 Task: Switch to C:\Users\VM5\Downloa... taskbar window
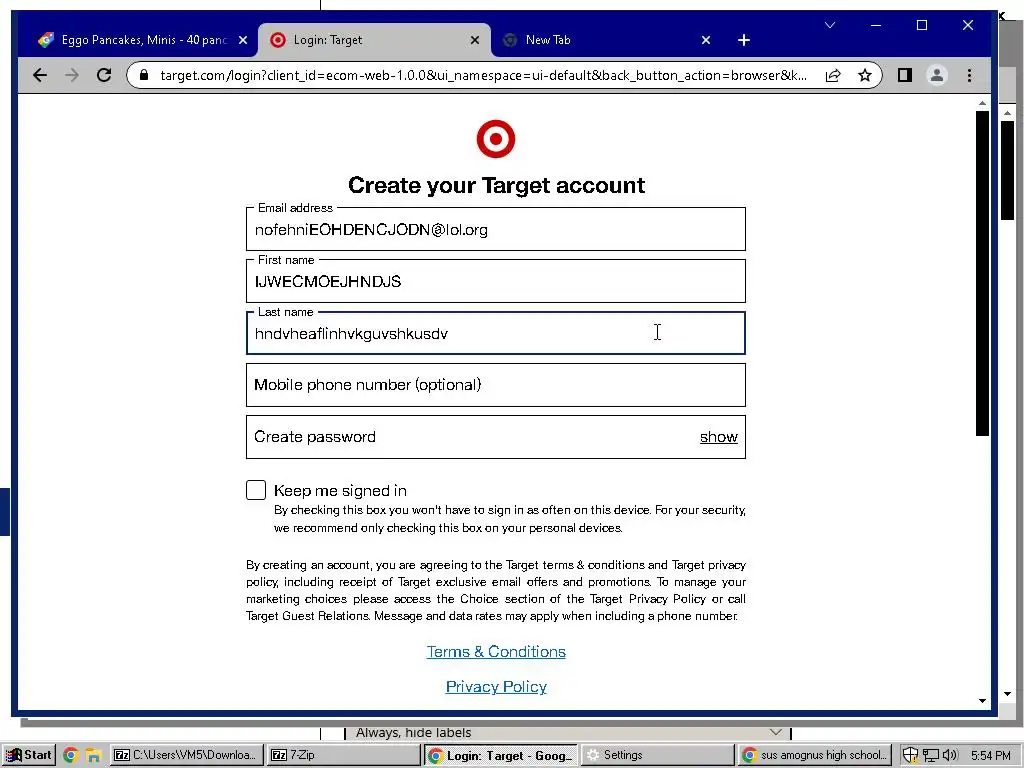(187, 755)
